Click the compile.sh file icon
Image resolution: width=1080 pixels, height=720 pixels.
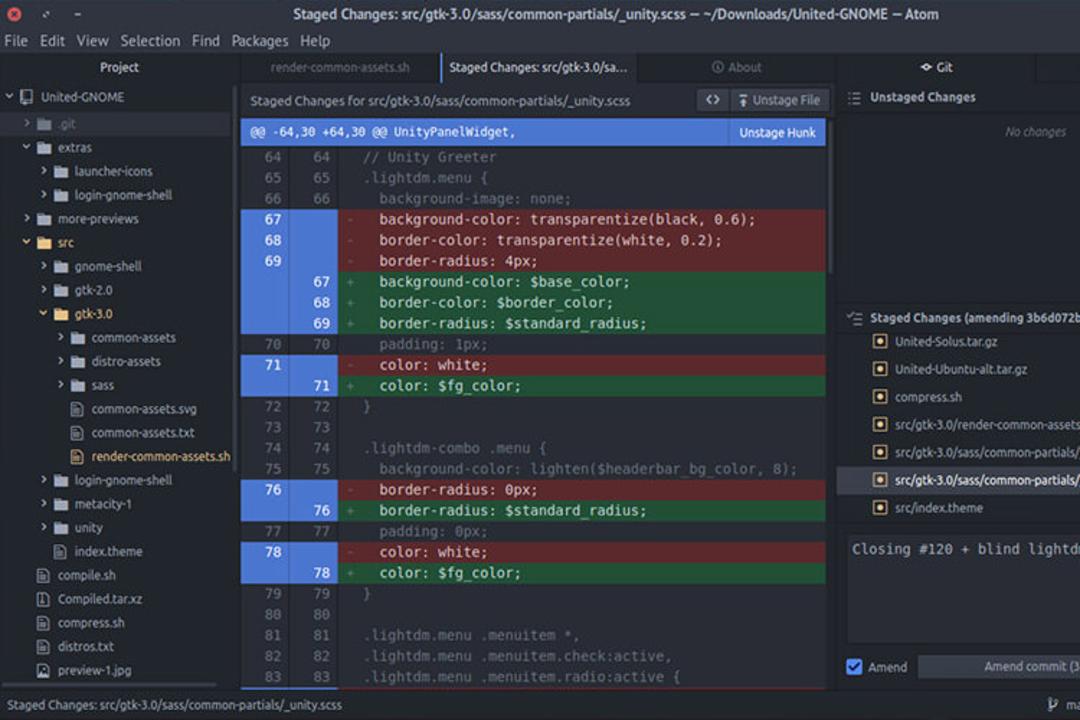(43, 575)
